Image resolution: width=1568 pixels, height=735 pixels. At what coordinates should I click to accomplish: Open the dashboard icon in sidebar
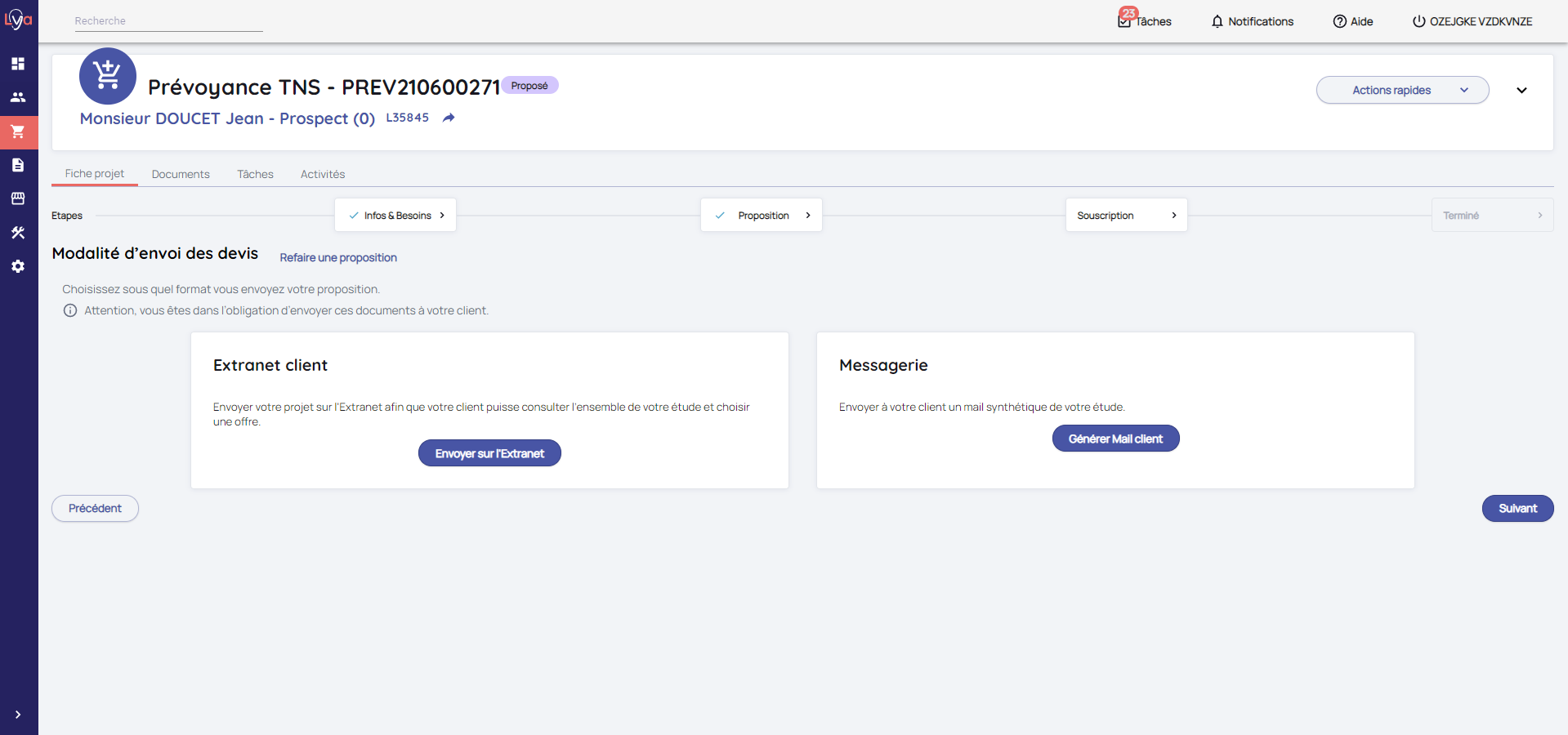[x=18, y=64]
